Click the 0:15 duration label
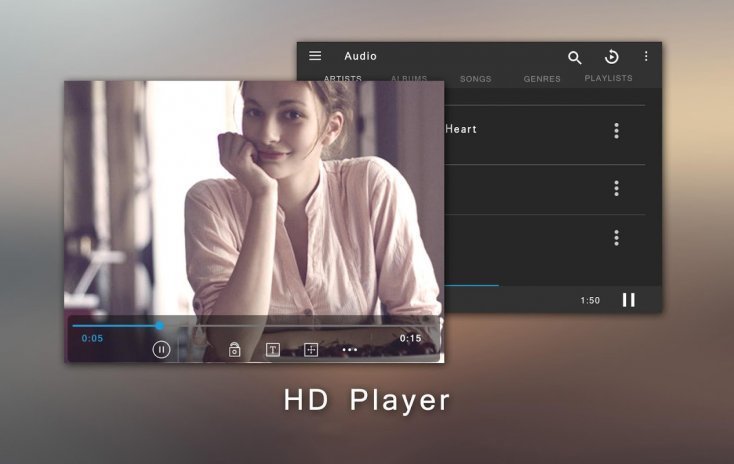The width and height of the screenshot is (734, 464). pyautogui.click(x=410, y=338)
